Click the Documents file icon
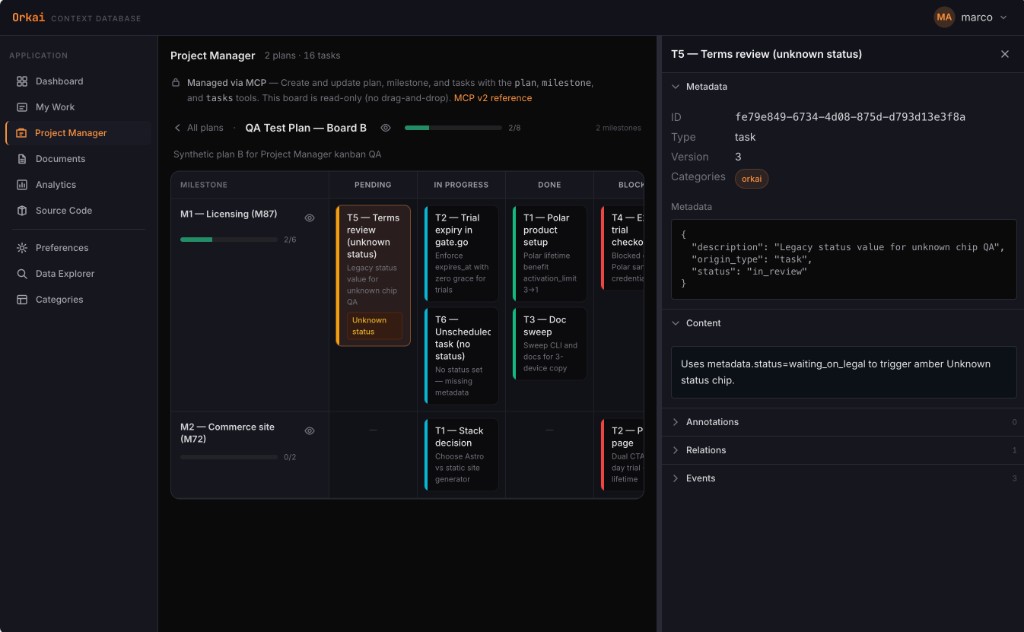Image resolution: width=1024 pixels, height=632 pixels. tap(22, 159)
